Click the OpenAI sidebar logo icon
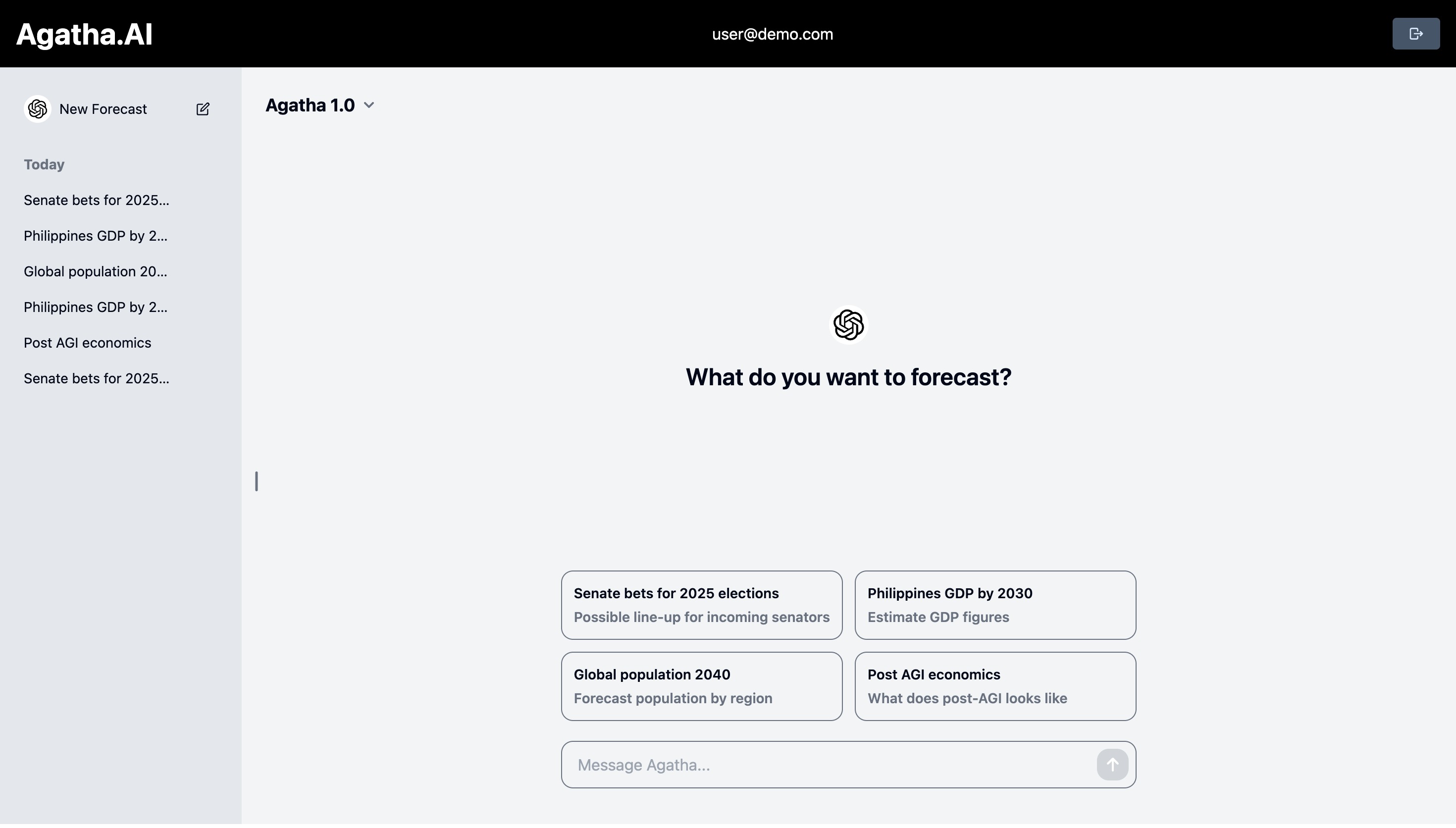Image resolution: width=1456 pixels, height=828 pixels. (x=37, y=108)
